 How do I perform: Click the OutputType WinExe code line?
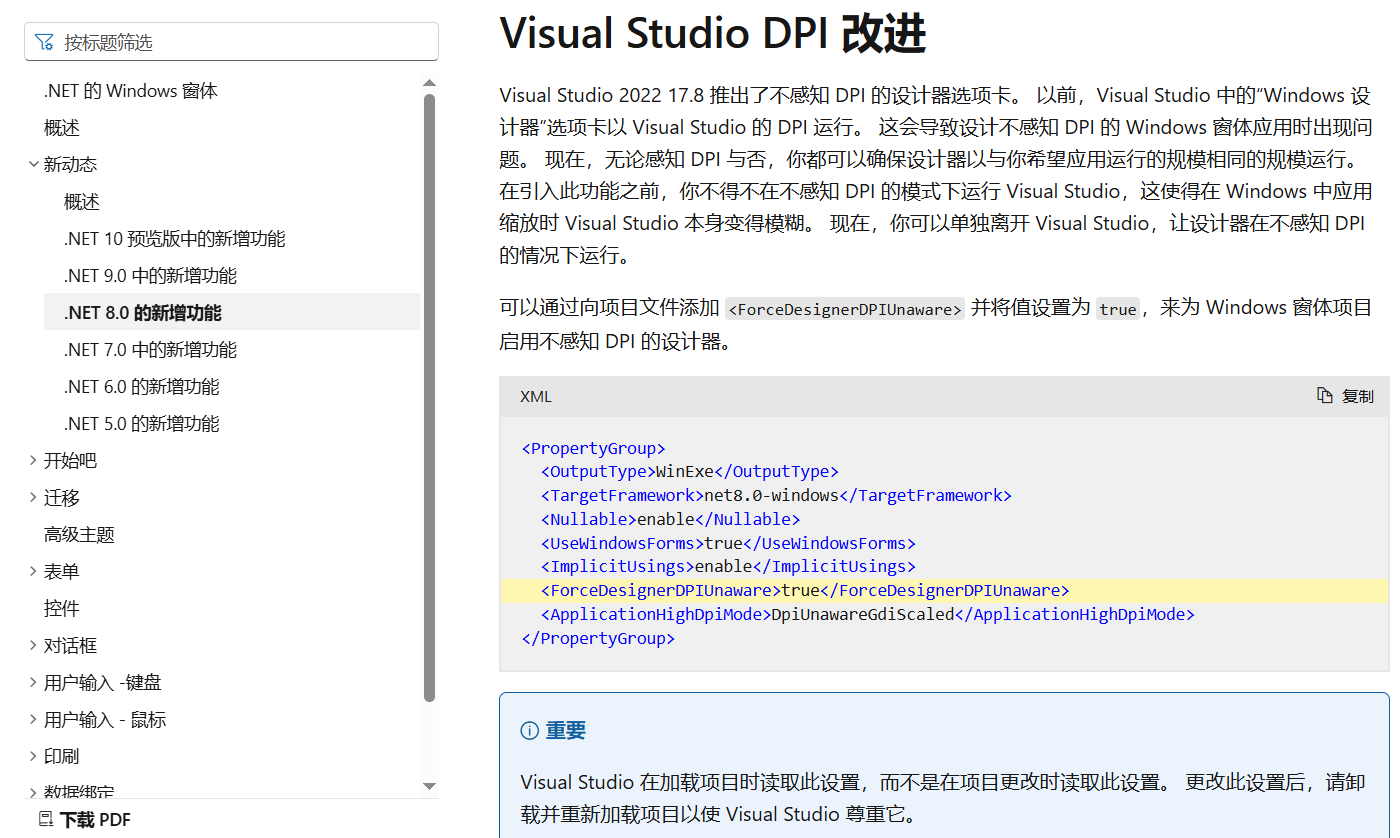690,472
